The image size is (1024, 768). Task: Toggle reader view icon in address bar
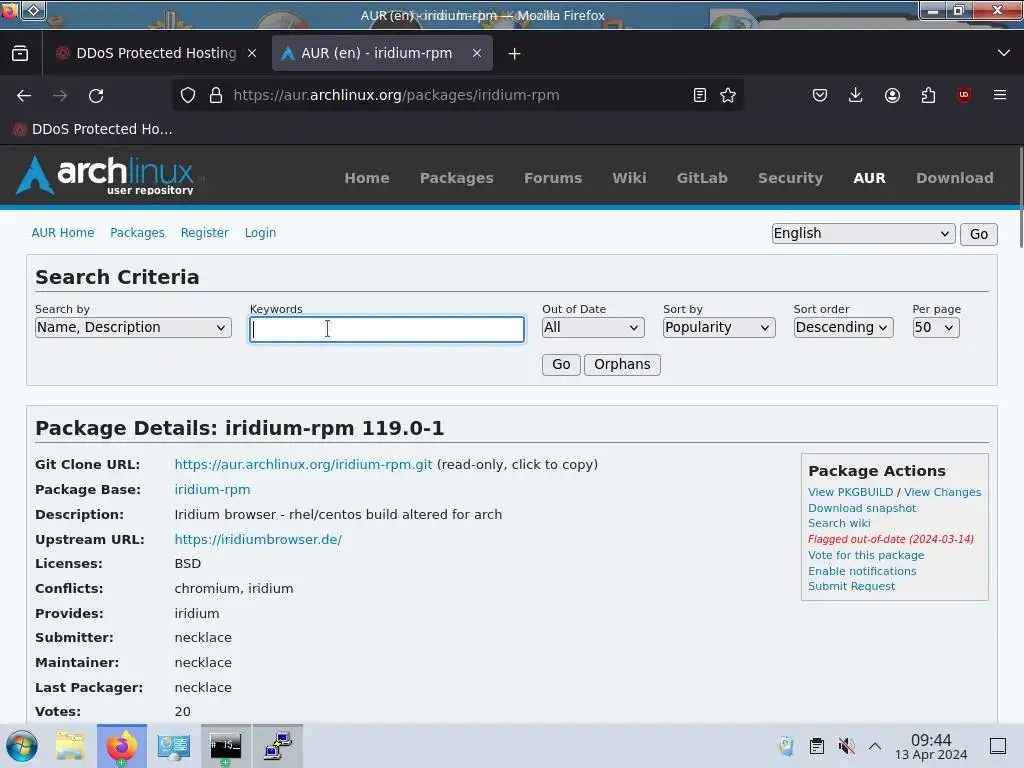pos(699,95)
